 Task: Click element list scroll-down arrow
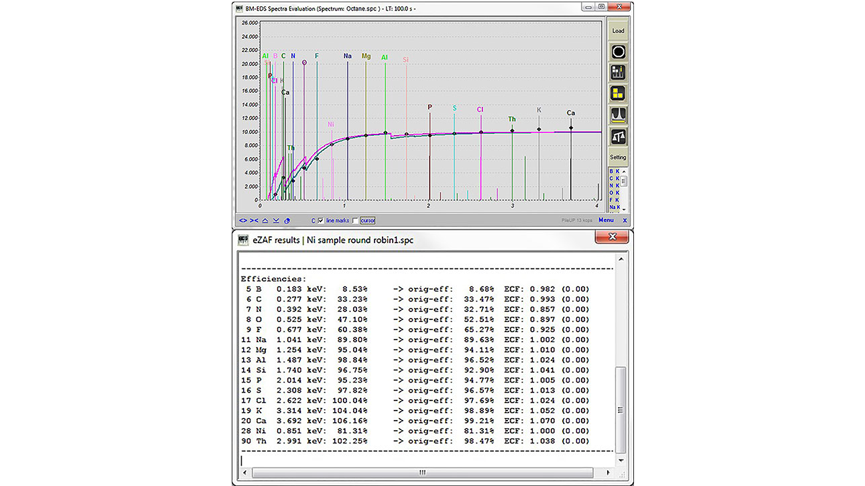pyautogui.click(x=624, y=209)
